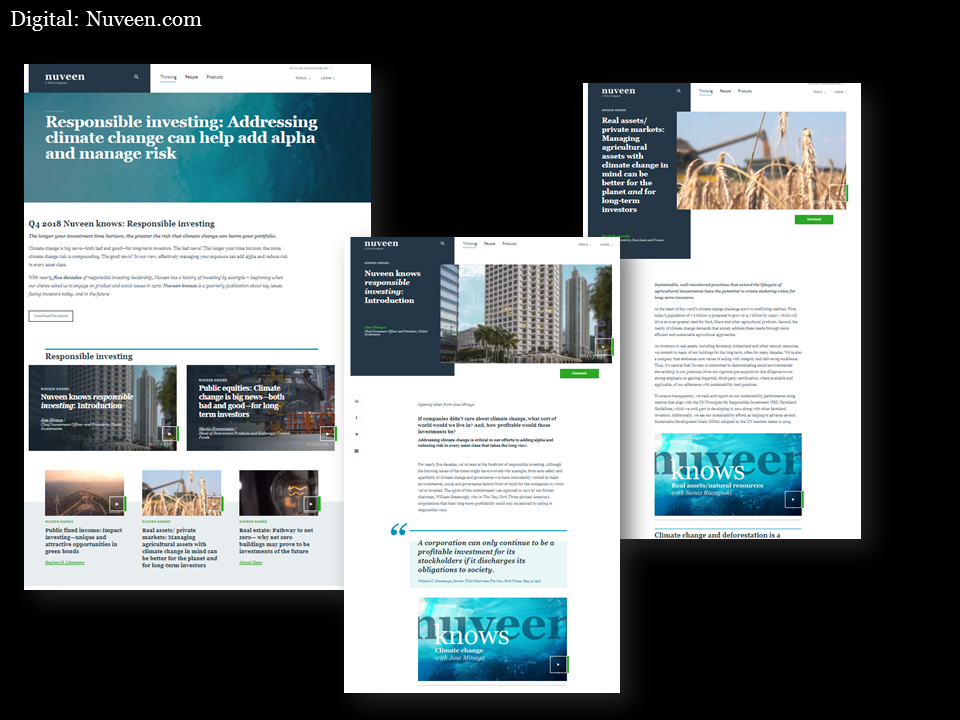Play the 'Nuveen knows responsible investing: Introduction' card video
960x720 pixels.
click(x=170, y=433)
